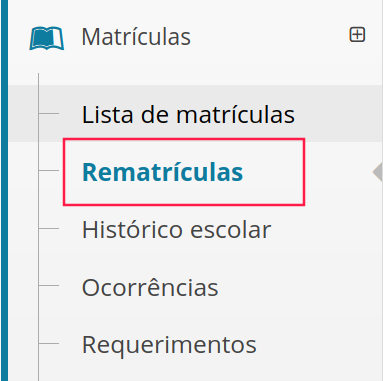Click the tree branch dash before Rematrículas
383x381 pixels.
click(49, 171)
